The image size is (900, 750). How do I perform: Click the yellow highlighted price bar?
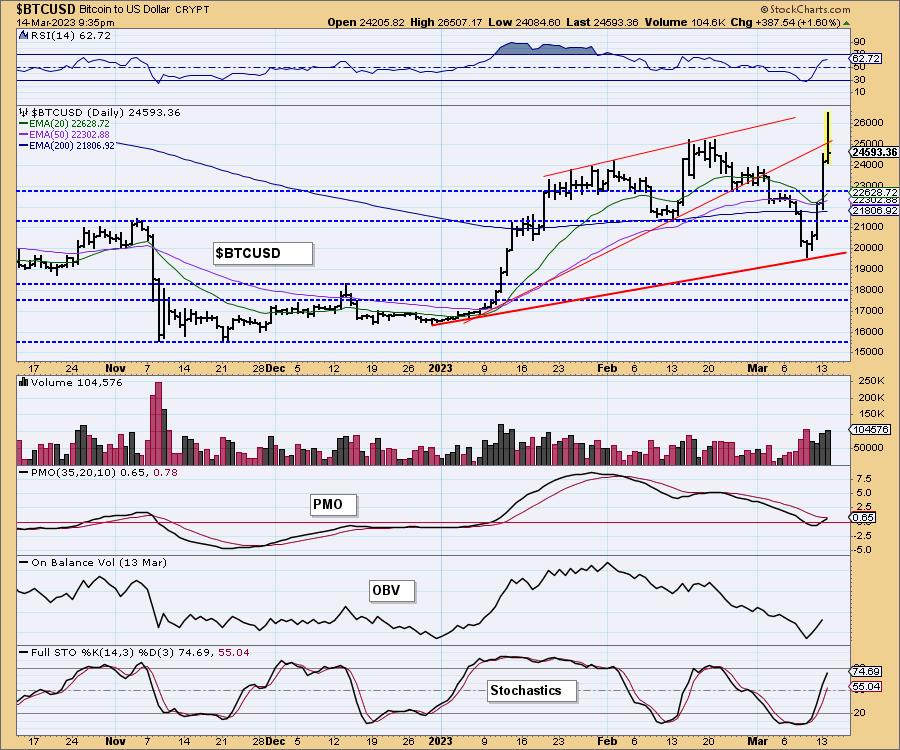point(828,138)
